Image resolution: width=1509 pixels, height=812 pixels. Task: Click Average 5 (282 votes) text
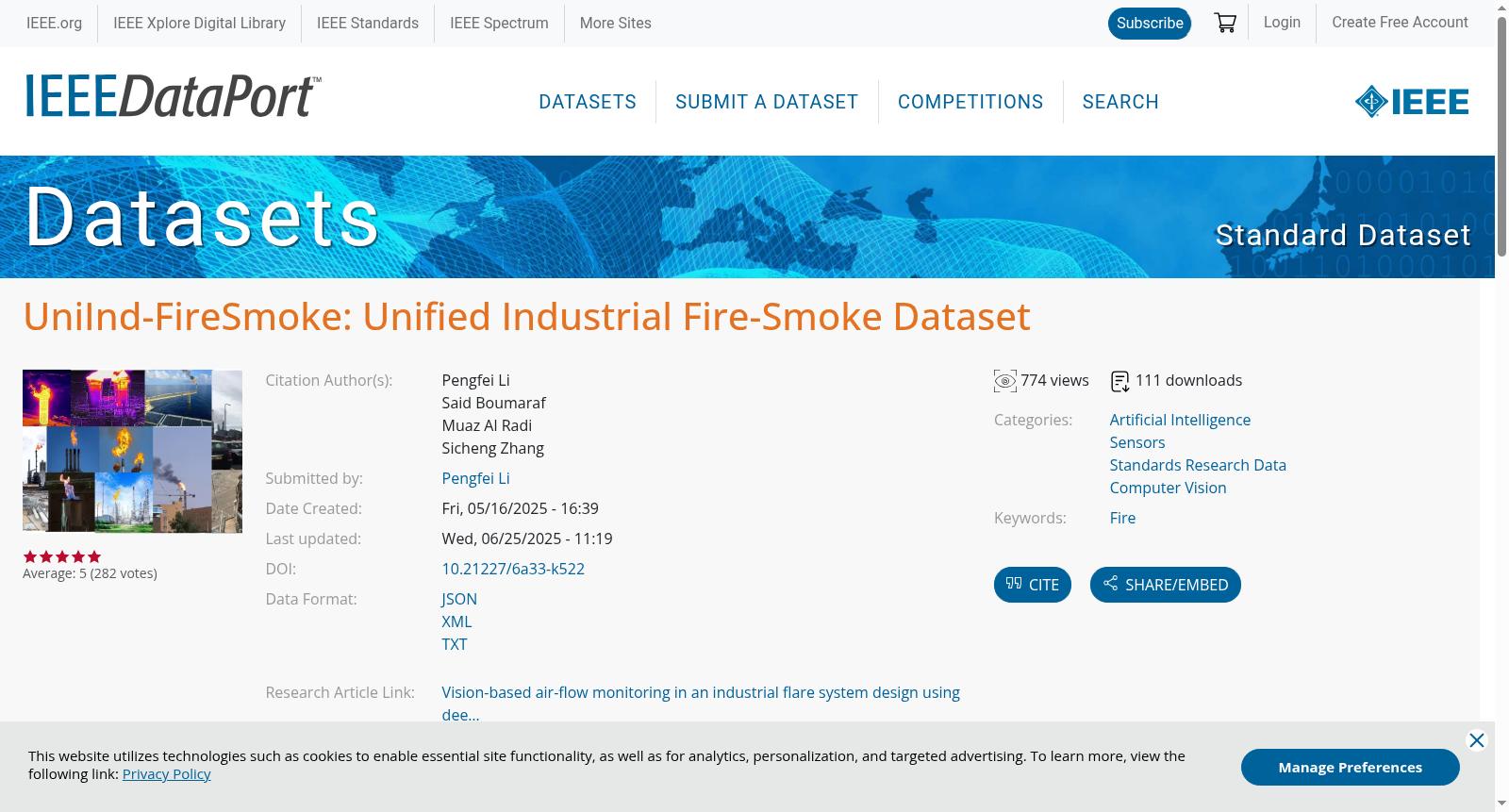pos(90,573)
